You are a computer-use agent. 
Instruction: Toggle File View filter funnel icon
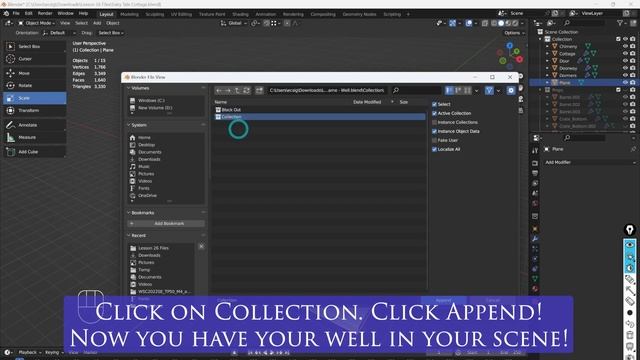tap(489, 90)
